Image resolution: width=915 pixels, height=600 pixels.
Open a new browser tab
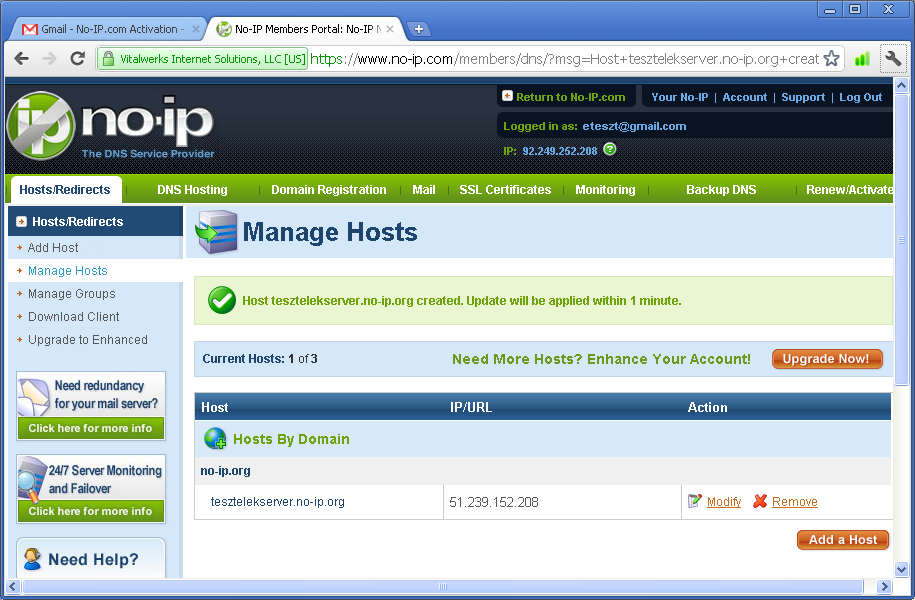click(x=419, y=29)
